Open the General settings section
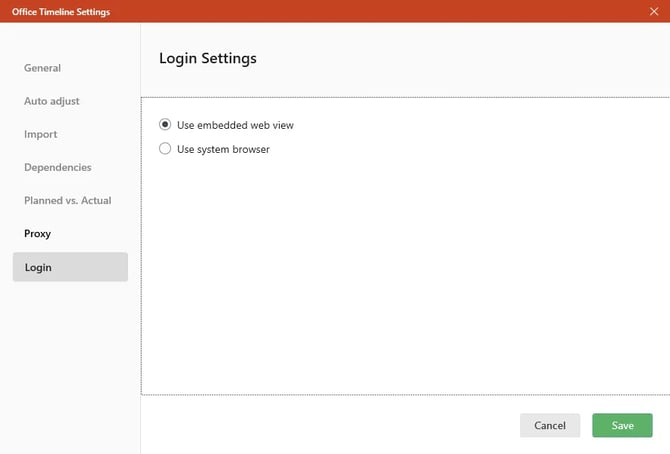 pos(43,68)
